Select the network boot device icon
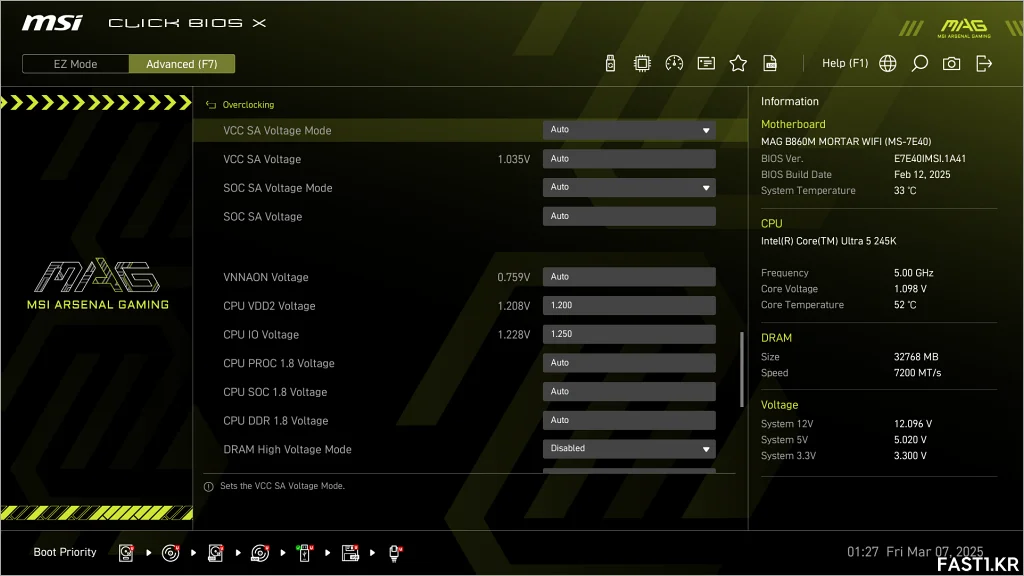 [x=394, y=552]
